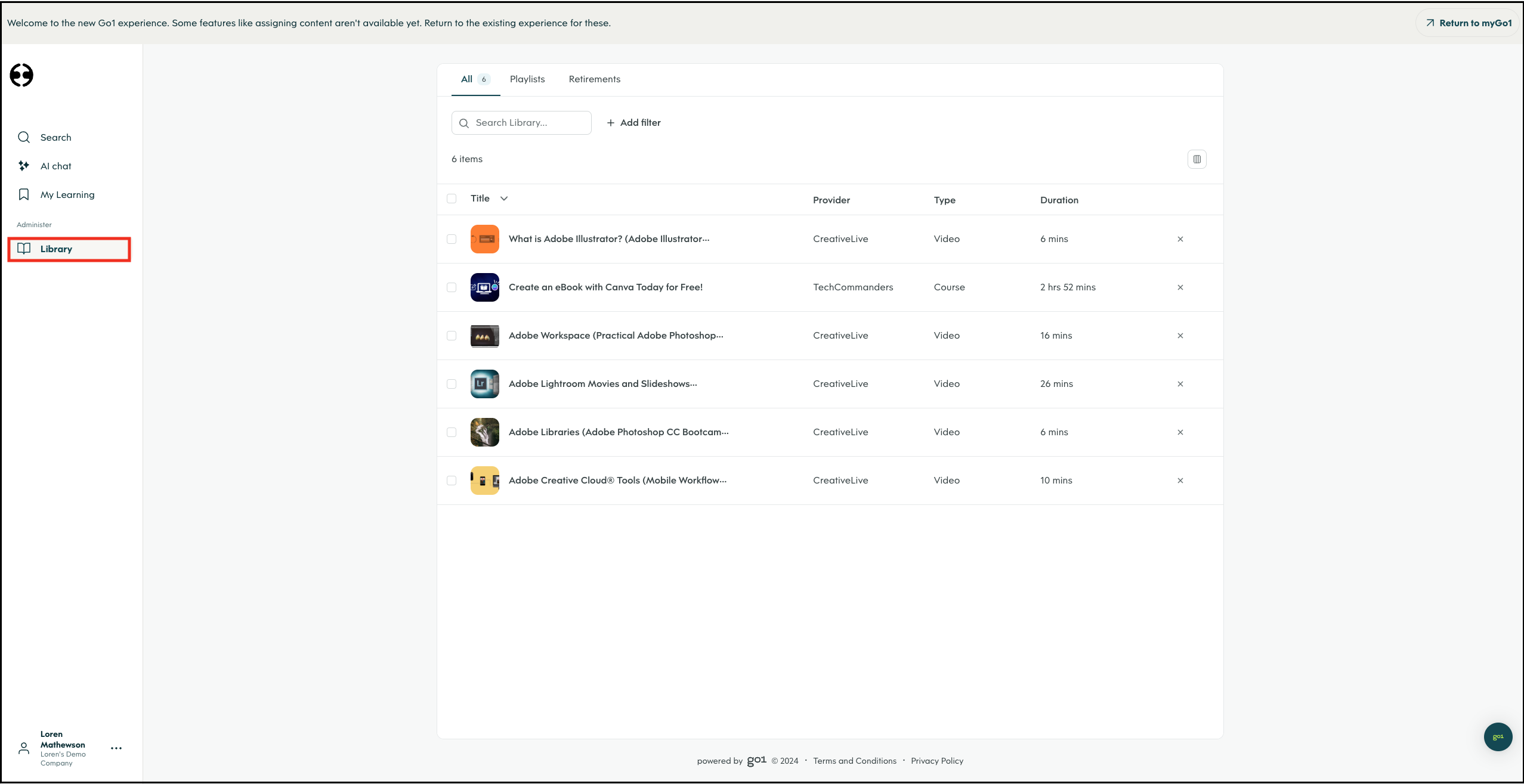Check the Create an eBook with Canva row
The width and height of the screenshot is (1524, 784).
pos(452,287)
